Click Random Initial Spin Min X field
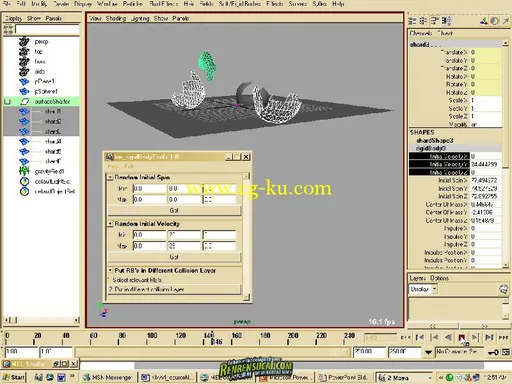512x384 pixels. point(149,188)
